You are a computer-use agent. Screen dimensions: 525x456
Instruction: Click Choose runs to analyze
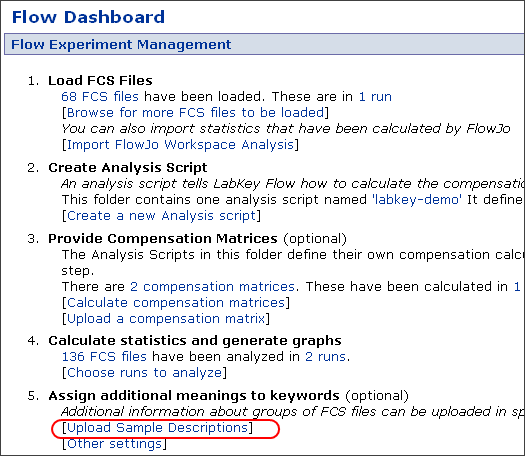[x=144, y=373]
